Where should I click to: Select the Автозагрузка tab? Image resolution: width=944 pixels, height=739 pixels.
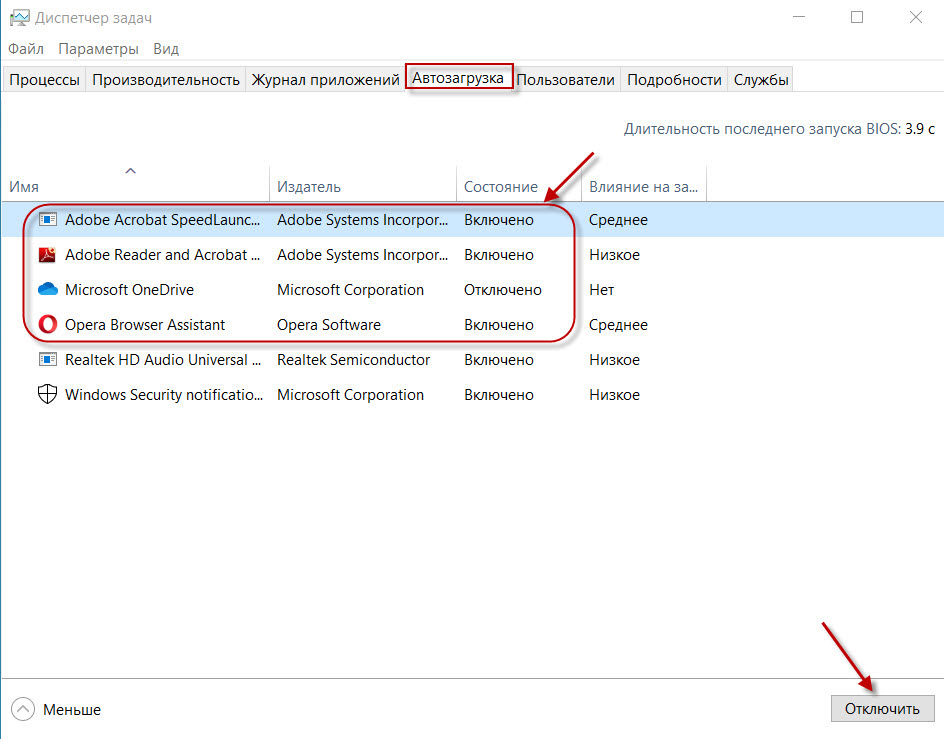[458, 78]
